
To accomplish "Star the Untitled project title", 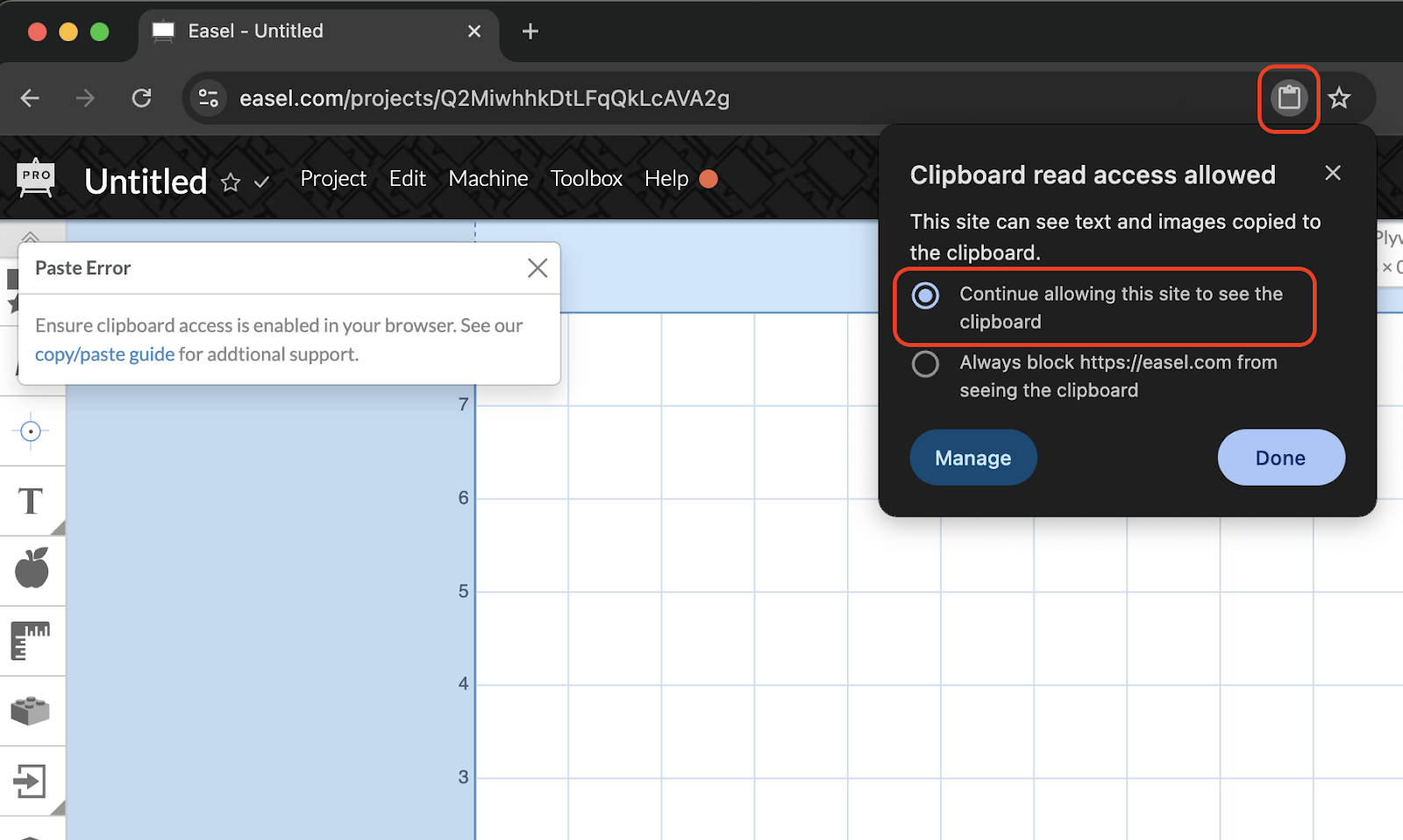I will [231, 182].
